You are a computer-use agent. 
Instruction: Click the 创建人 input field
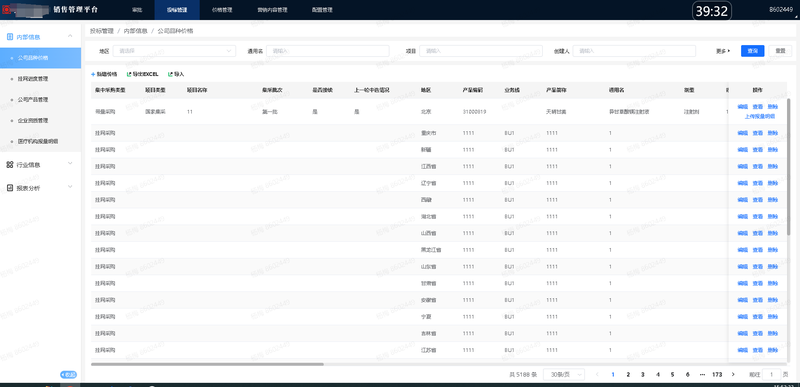(x=634, y=51)
